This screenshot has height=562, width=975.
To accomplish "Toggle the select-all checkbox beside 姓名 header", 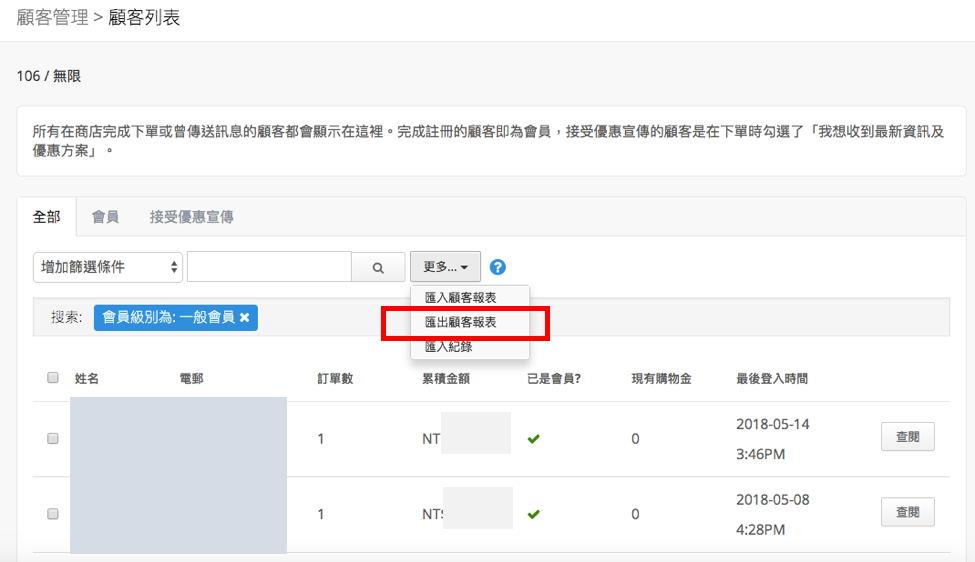I will click(53, 378).
